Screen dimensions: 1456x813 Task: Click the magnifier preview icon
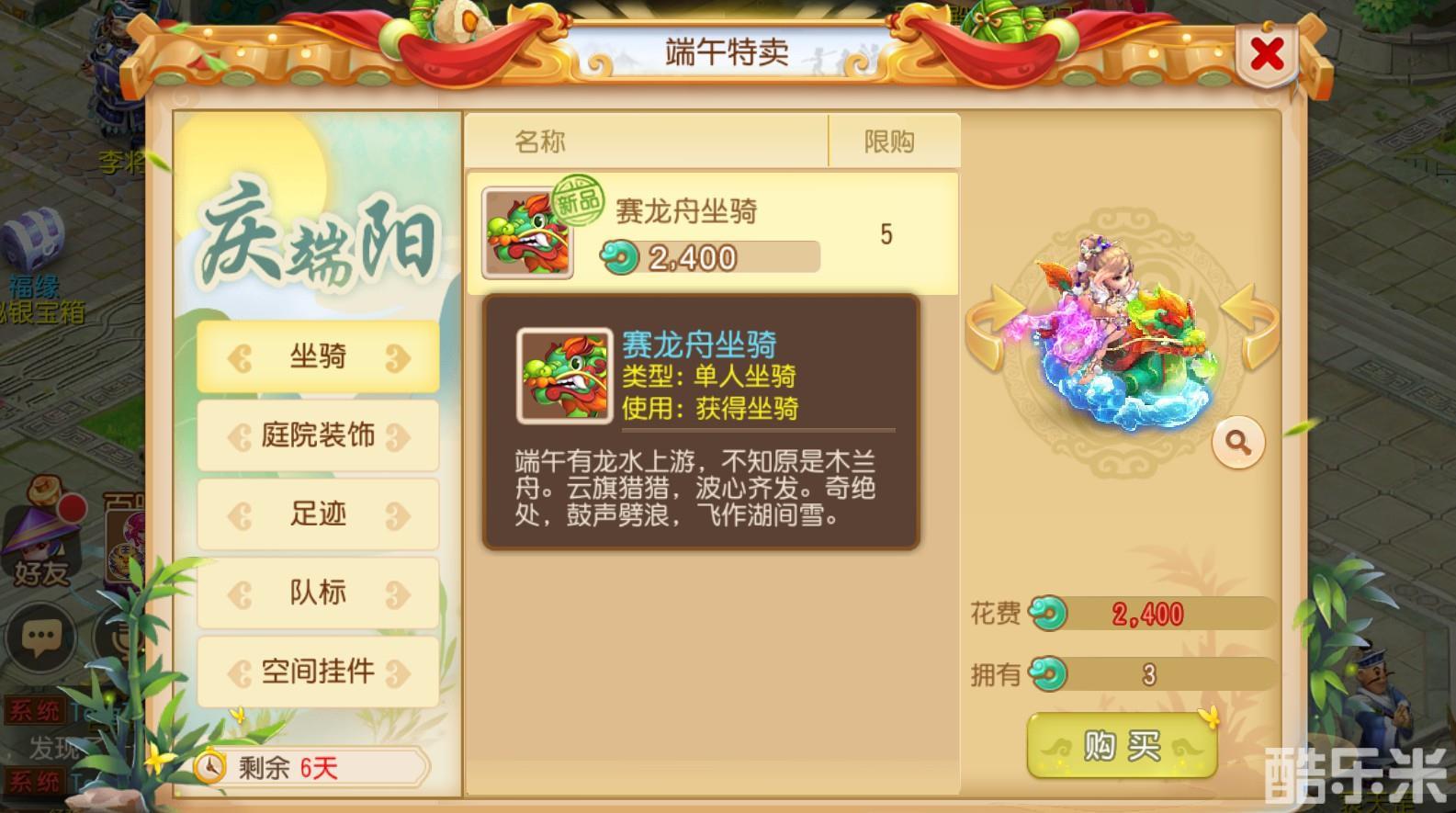coord(1238,444)
